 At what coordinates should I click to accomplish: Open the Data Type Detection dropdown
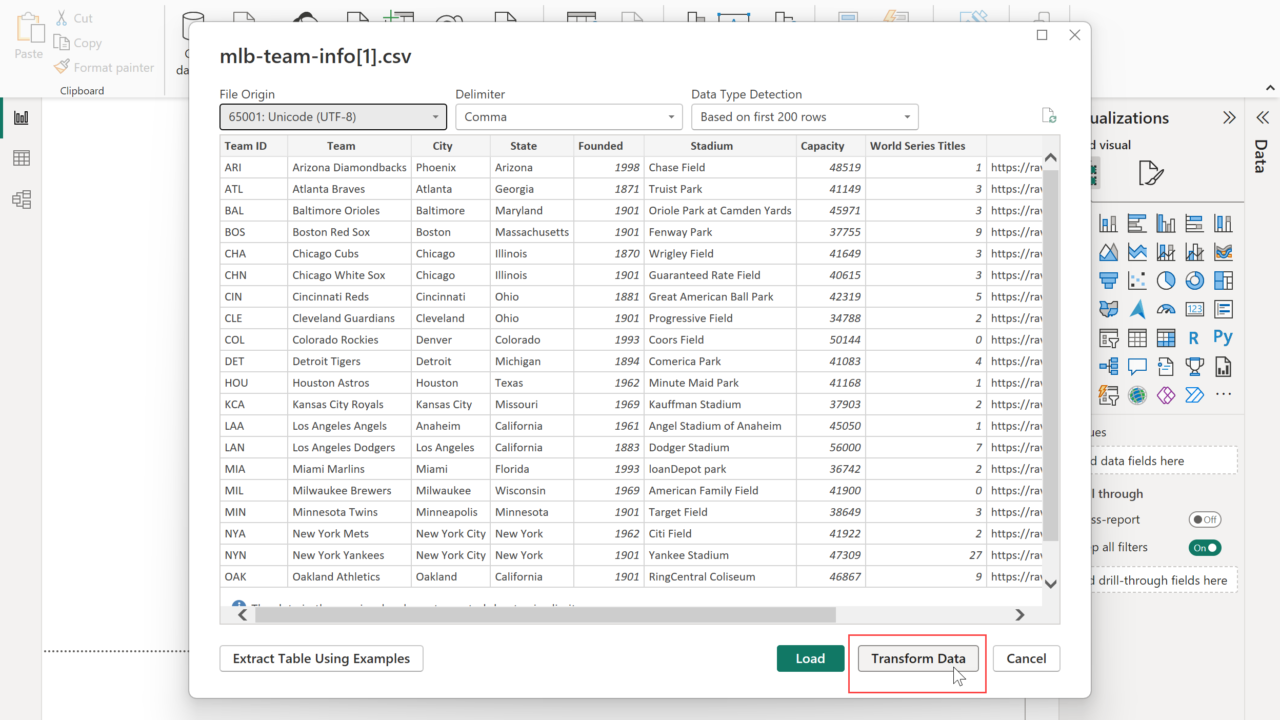click(x=804, y=117)
